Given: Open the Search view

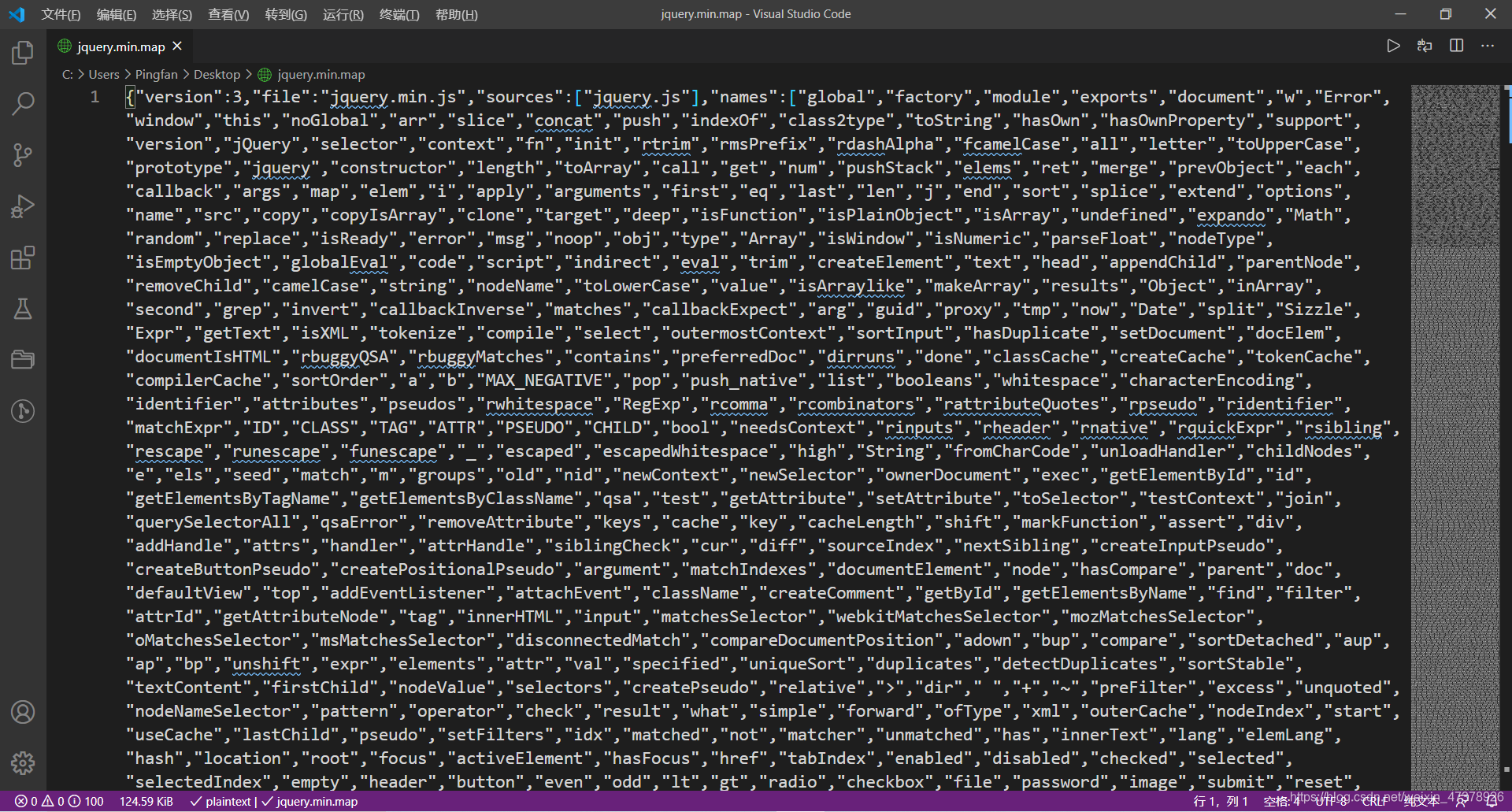Looking at the screenshot, I should pyautogui.click(x=23, y=103).
